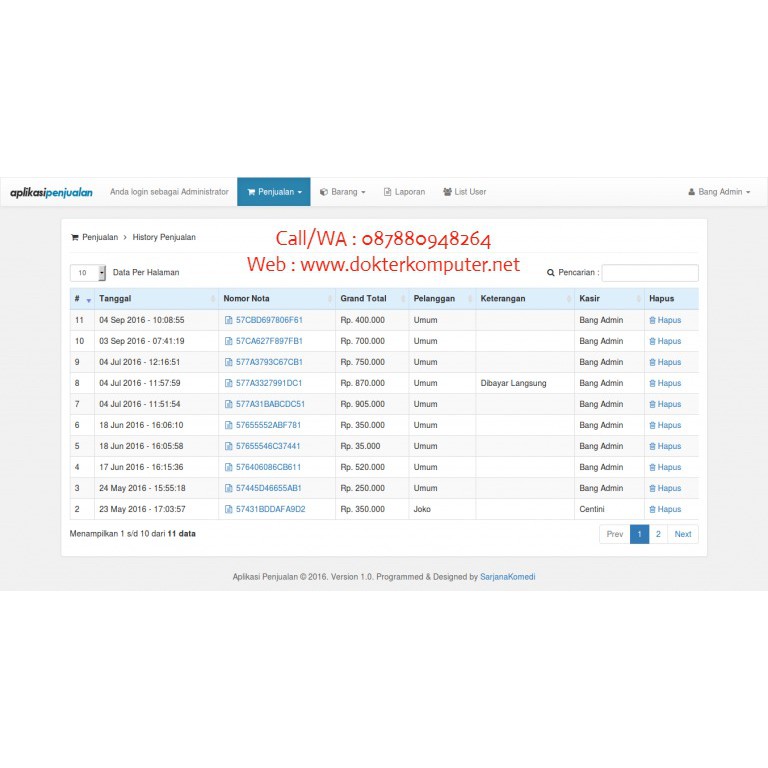
Task: Click the aplikasipenjualan logo
Action: click(51, 192)
